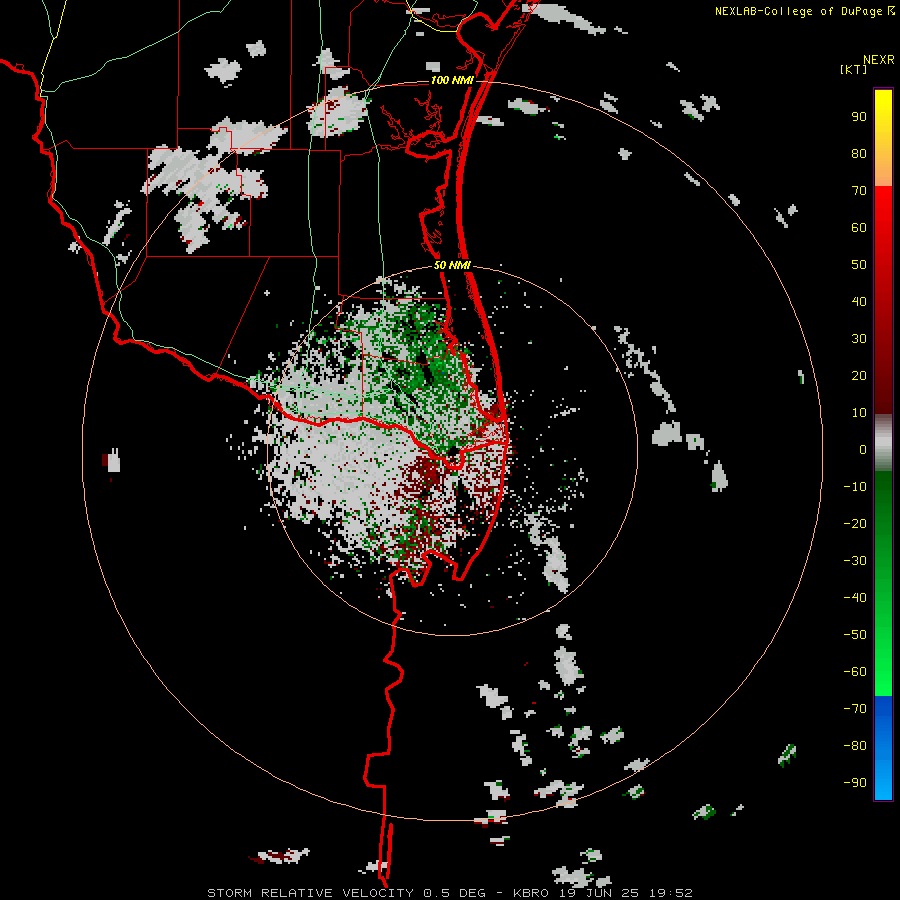Click the NEXLAB-College of DuPage credit text
Image resolution: width=900 pixels, height=900 pixels.
click(798, 11)
